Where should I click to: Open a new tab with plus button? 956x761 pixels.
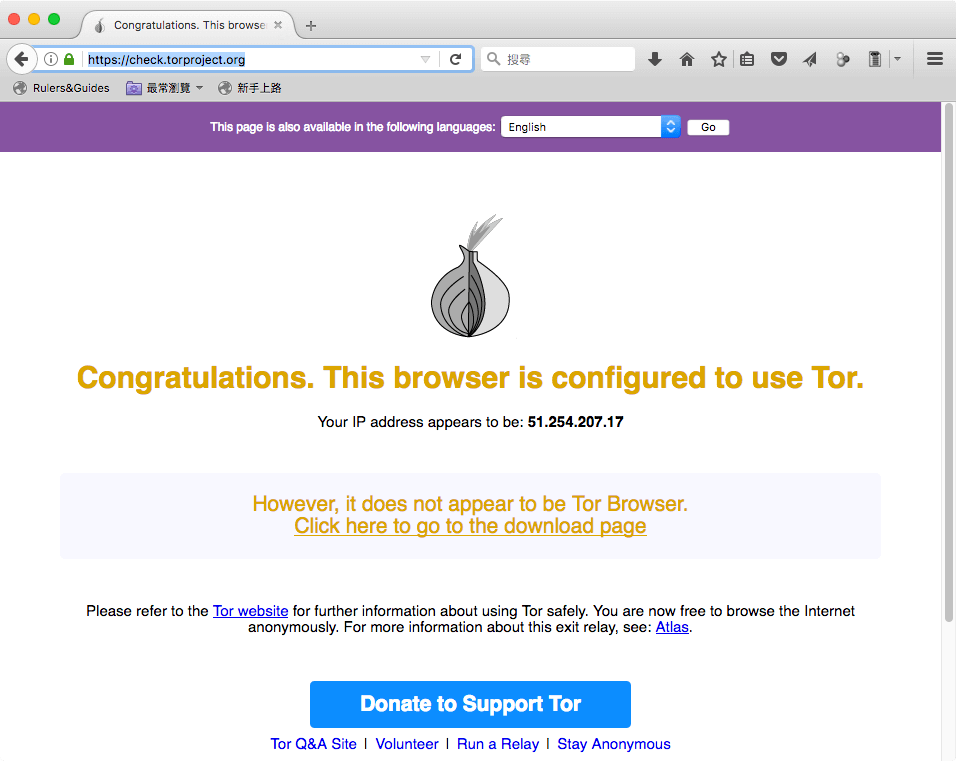(x=311, y=26)
